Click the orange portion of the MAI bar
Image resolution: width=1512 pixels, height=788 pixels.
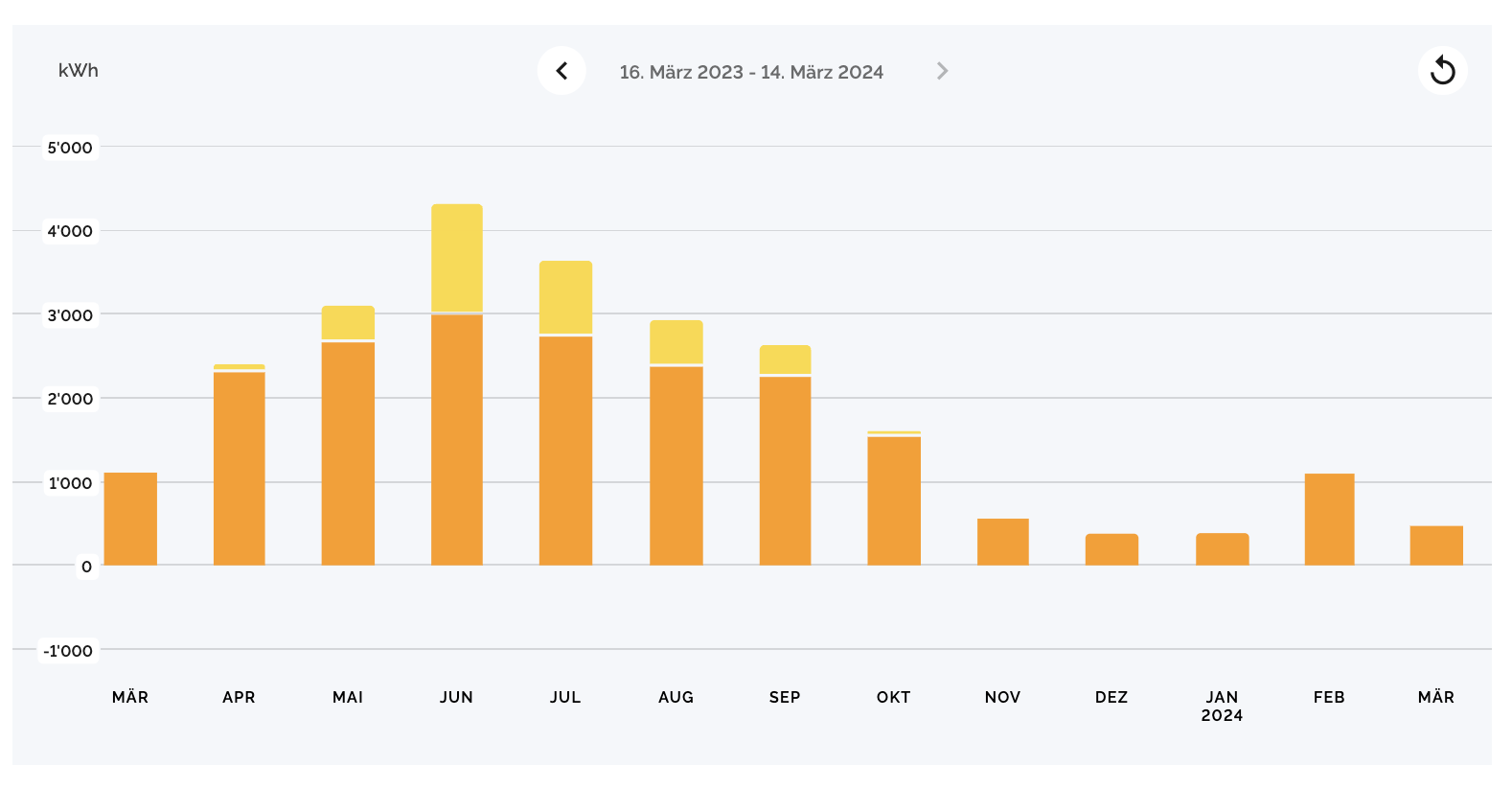[x=348, y=453]
